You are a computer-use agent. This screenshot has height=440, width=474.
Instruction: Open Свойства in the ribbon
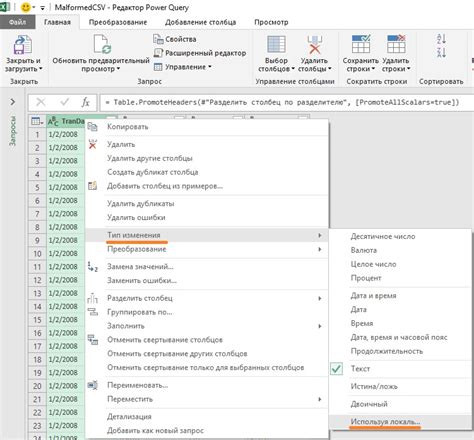[x=175, y=39]
